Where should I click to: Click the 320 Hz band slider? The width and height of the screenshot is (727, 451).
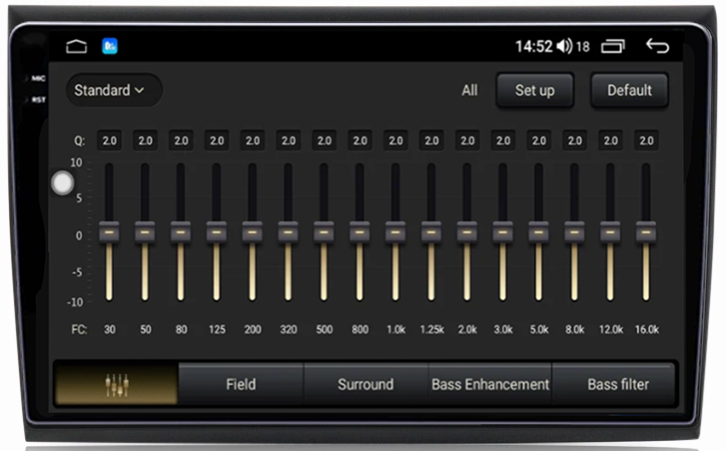[288, 232]
